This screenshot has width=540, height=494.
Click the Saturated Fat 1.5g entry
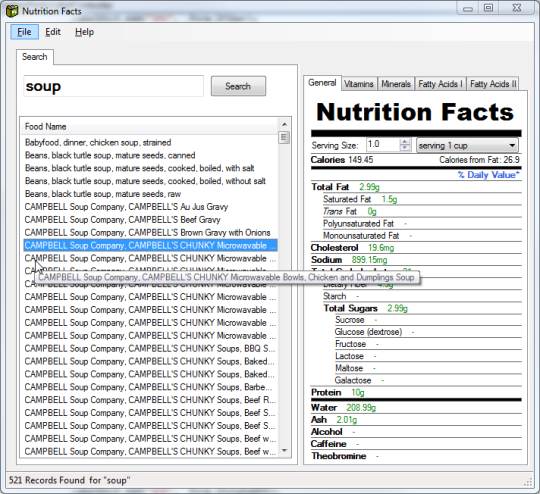pyautogui.click(x=360, y=199)
